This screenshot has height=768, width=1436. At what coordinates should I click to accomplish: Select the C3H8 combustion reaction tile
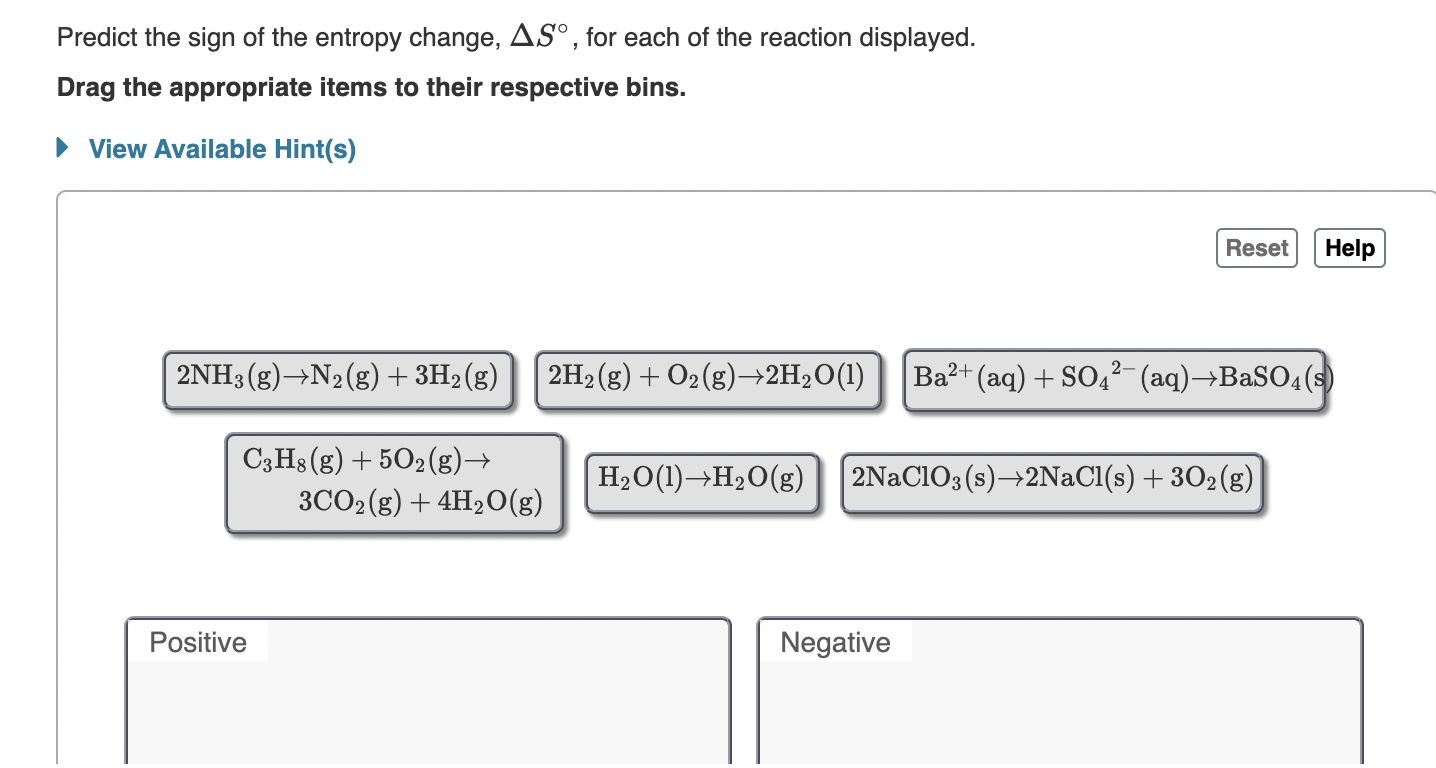click(x=394, y=483)
